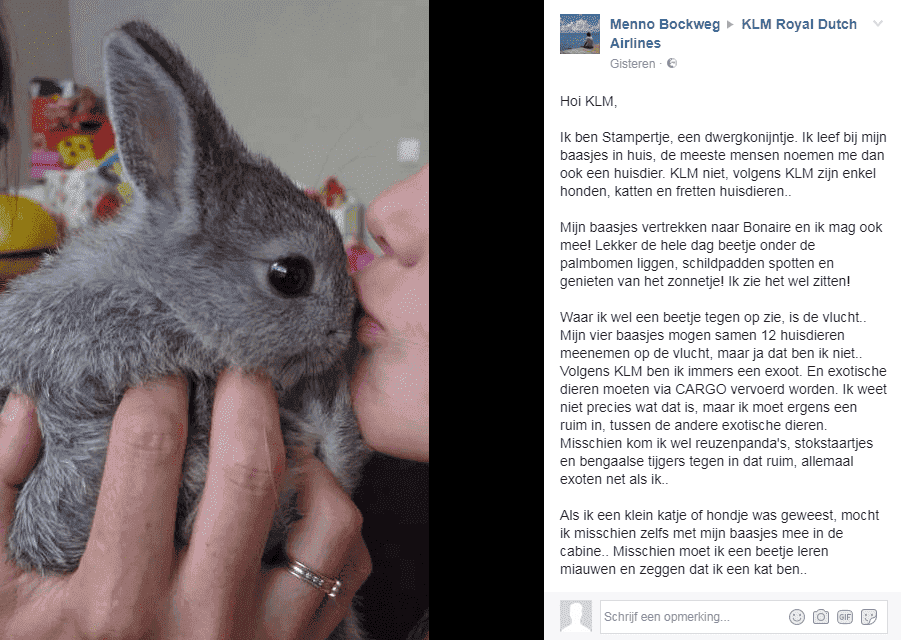Attach a photo using the camera icon

pyautogui.click(x=821, y=617)
